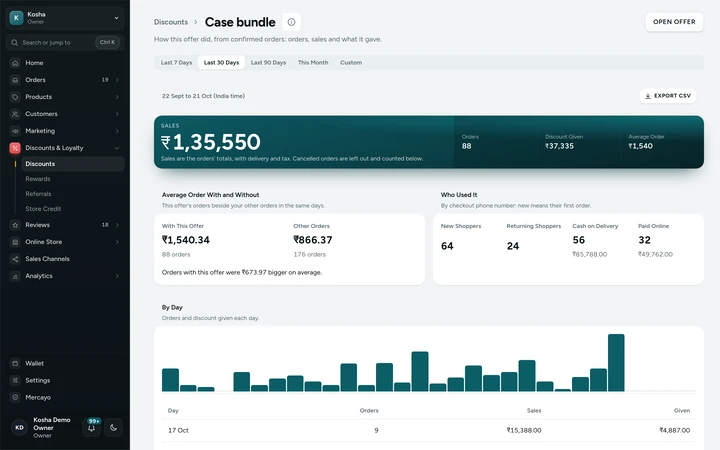720x450 pixels.
Task: Click the Online Store icon
Action: pos(15,242)
